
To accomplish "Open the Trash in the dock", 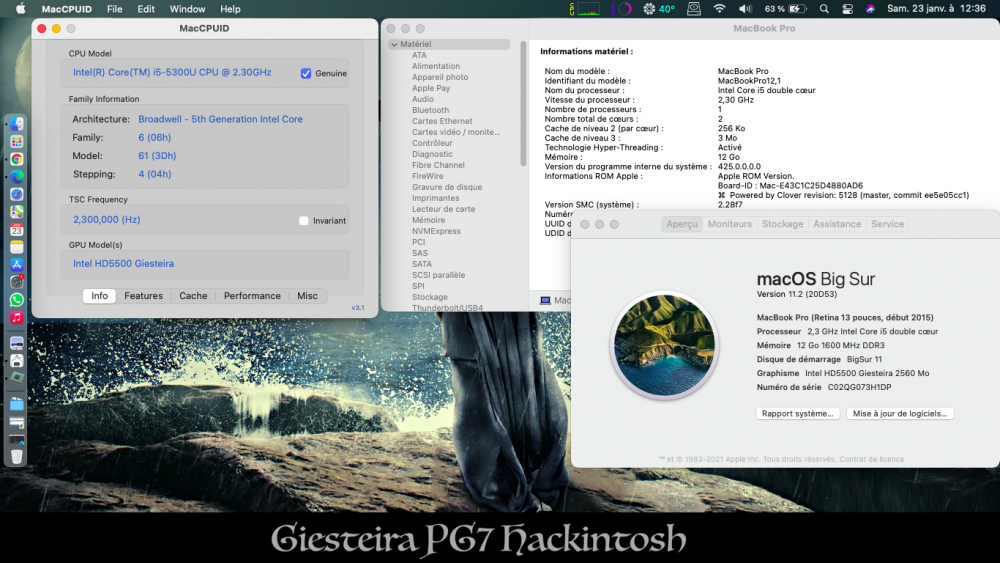I will coord(17,457).
